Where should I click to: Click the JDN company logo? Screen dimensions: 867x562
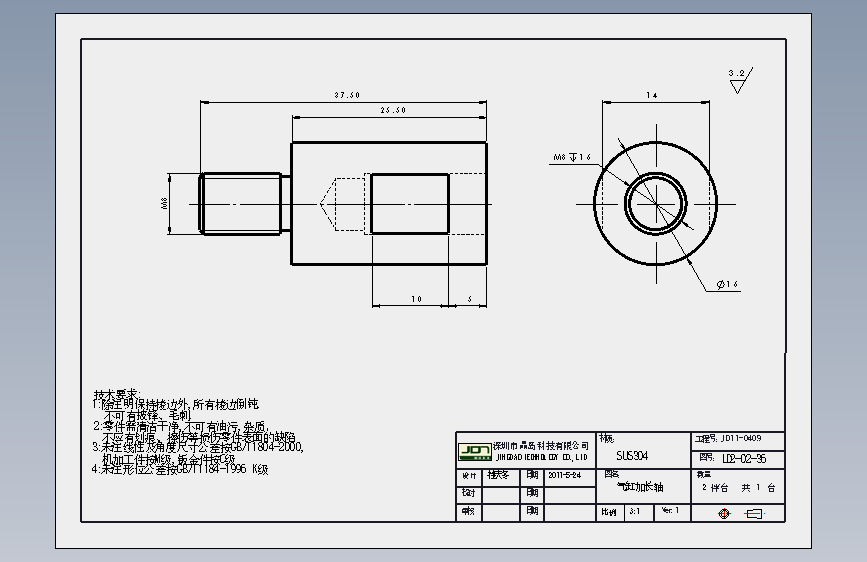(x=475, y=451)
